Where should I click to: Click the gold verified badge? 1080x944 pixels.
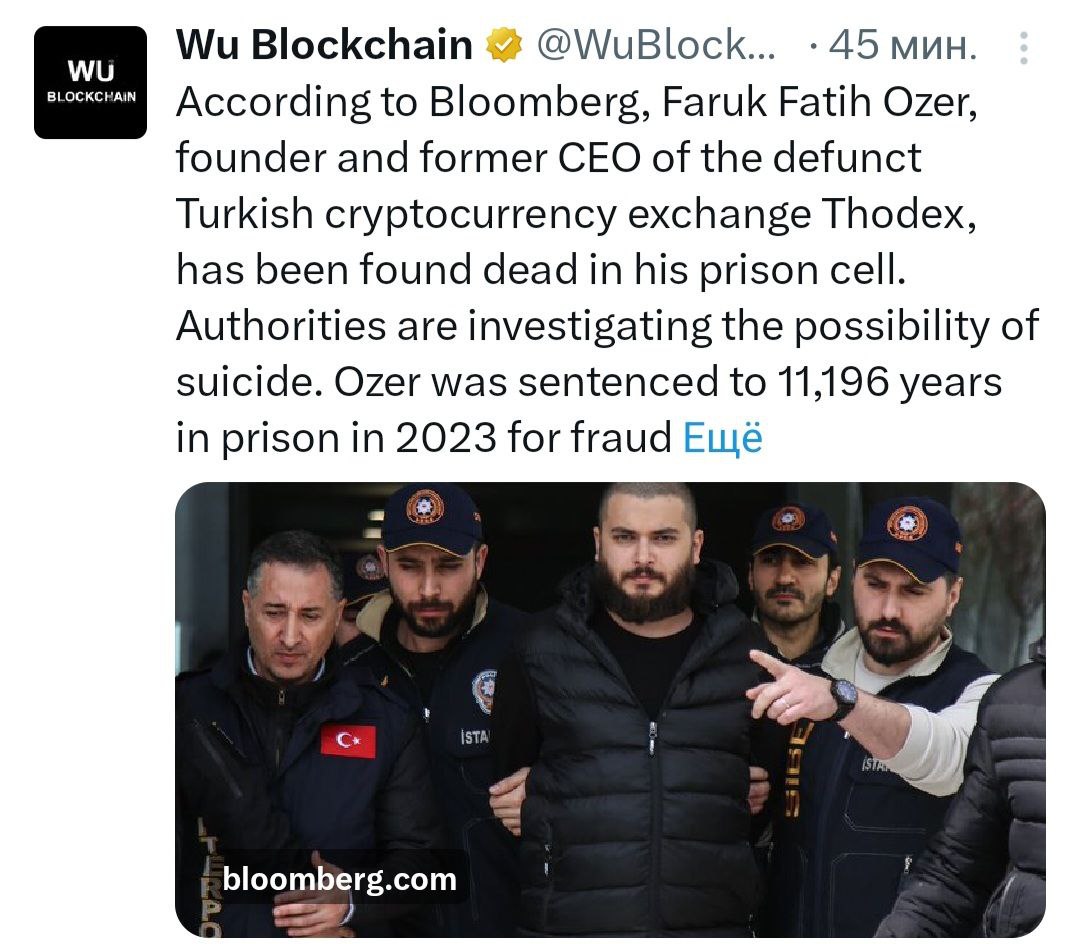[x=503, y=45]
